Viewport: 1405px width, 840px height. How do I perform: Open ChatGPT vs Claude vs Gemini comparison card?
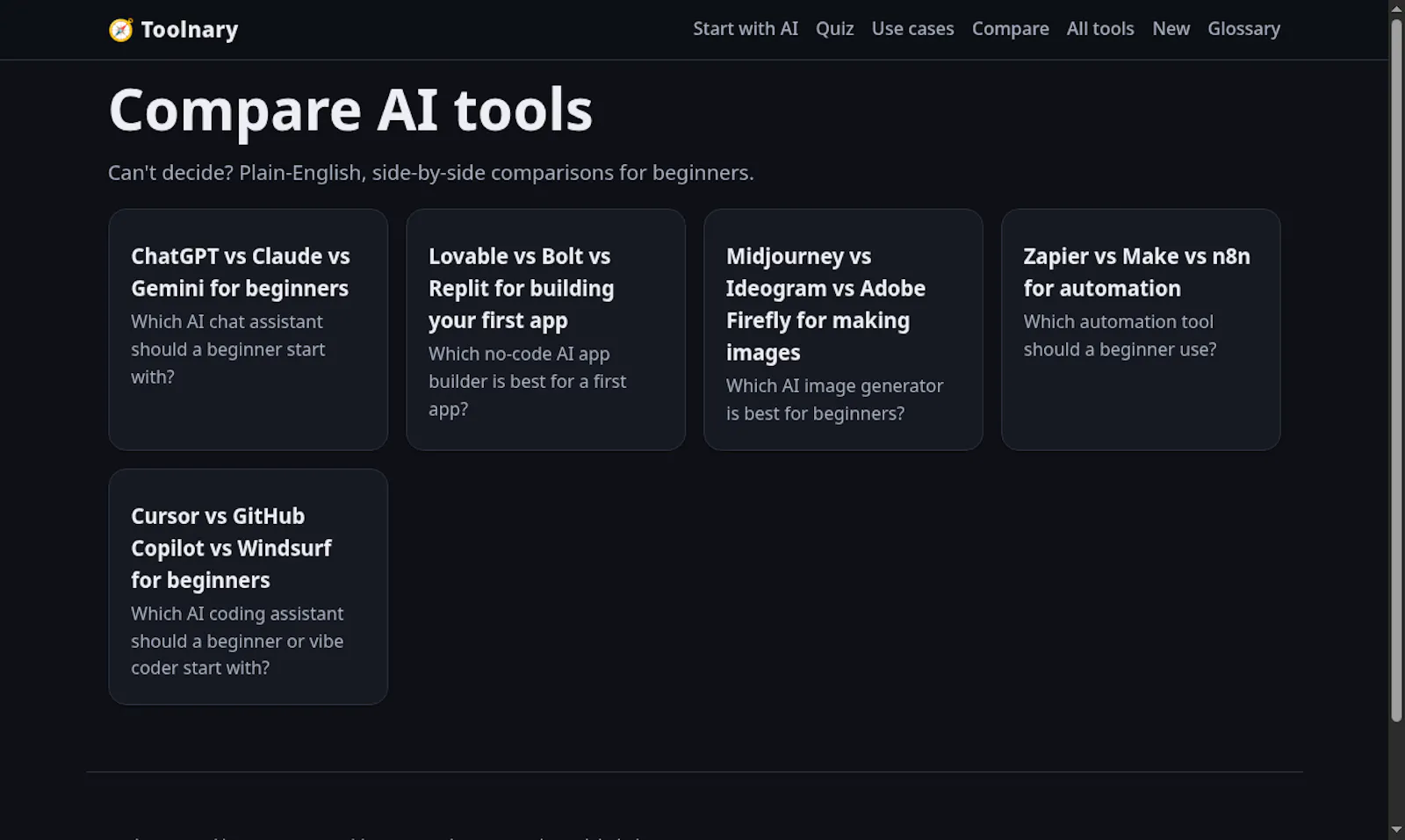pyautogui.click(x=248, y=329)
